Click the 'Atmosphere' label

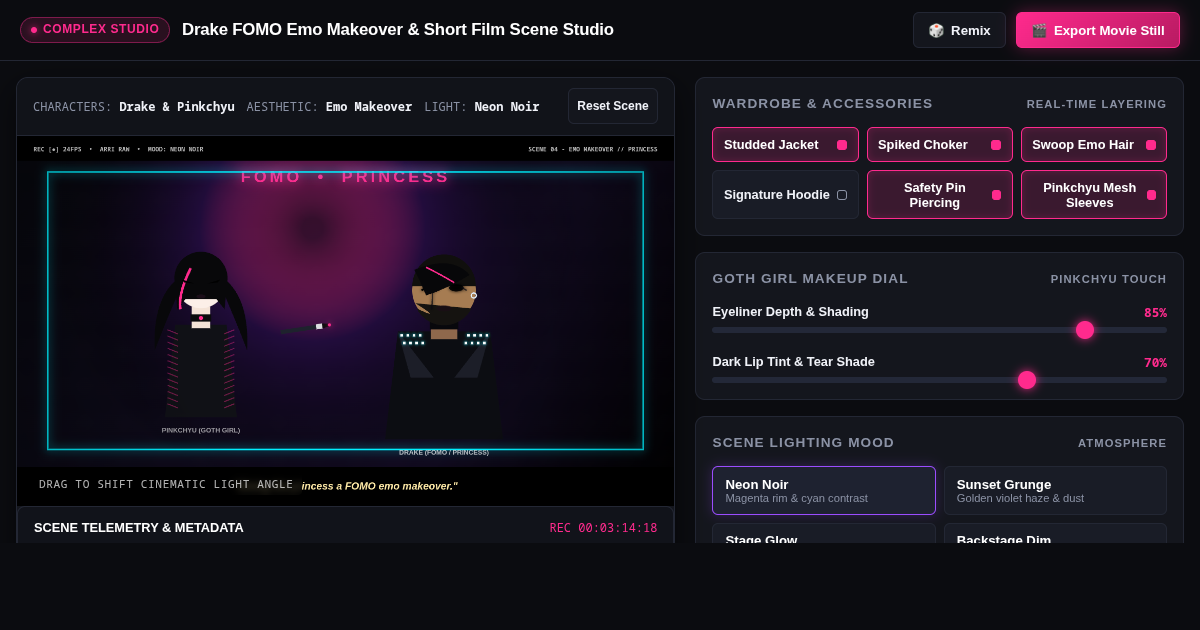coord(1122,443)
